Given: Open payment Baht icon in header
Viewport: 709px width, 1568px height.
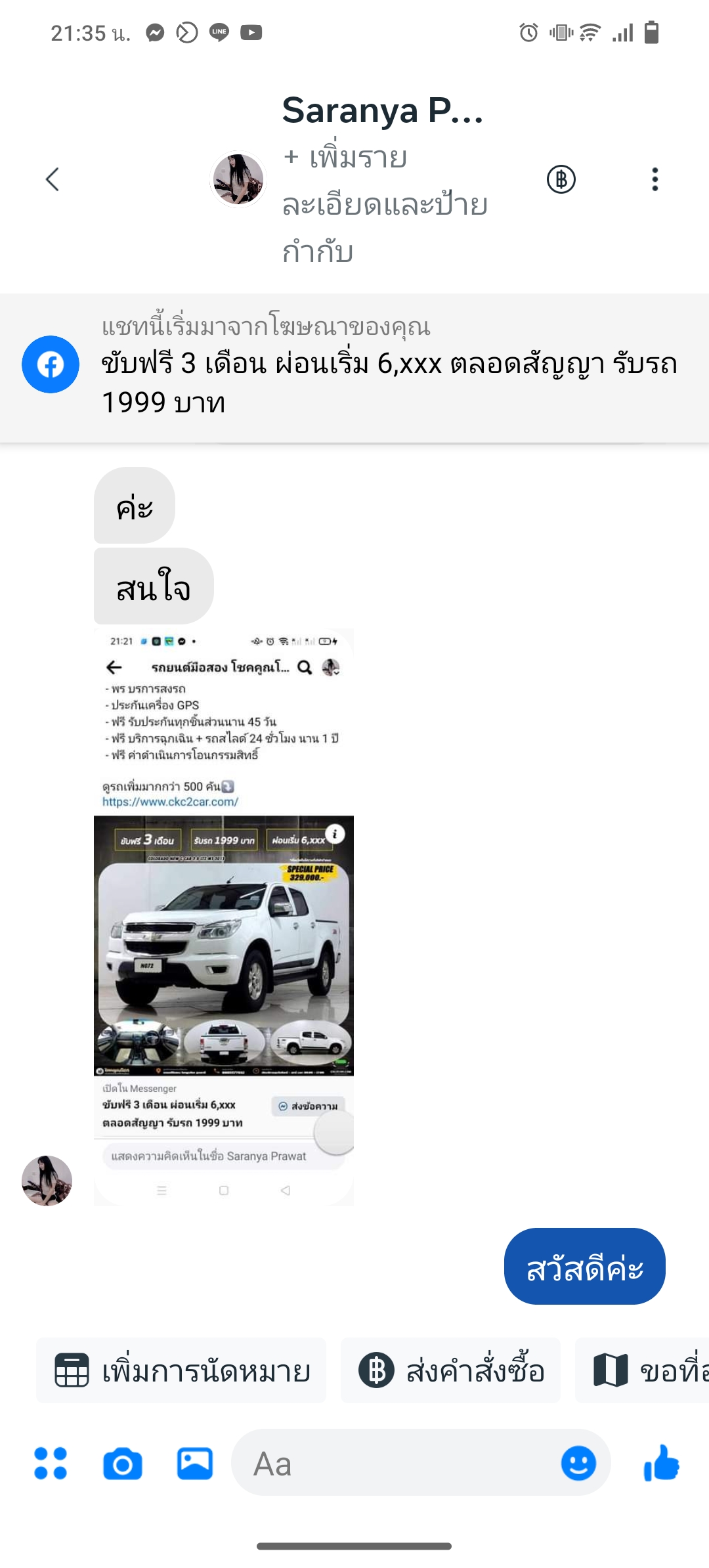Looking at the screenshot, I should [x=561, y=179].
